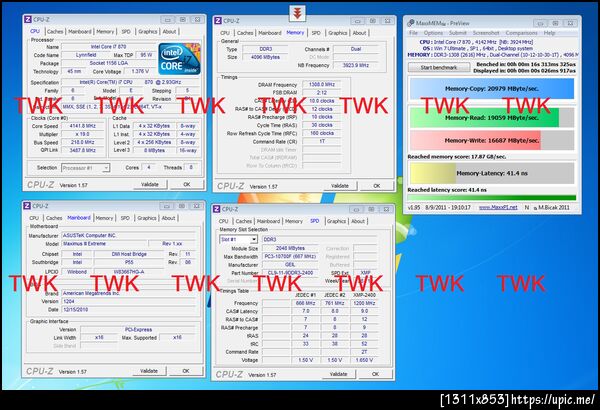This screenshot has width=600, height=410.
Task: Click Validate in the Mainboard-tab window
Action: (x=149, y=371)
